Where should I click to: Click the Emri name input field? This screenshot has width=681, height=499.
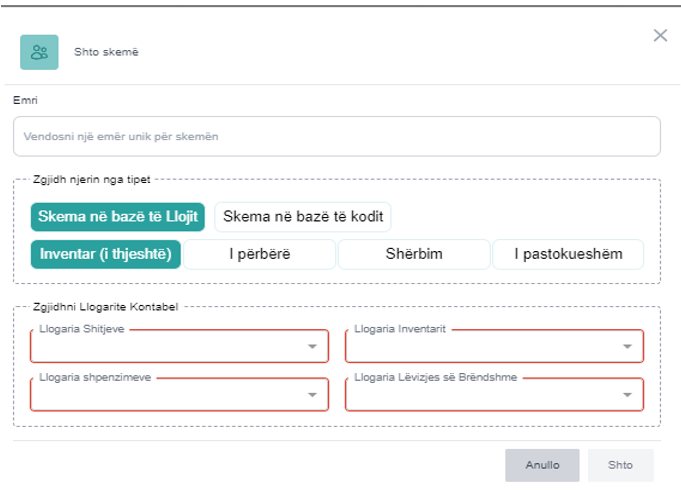(336, 136)
